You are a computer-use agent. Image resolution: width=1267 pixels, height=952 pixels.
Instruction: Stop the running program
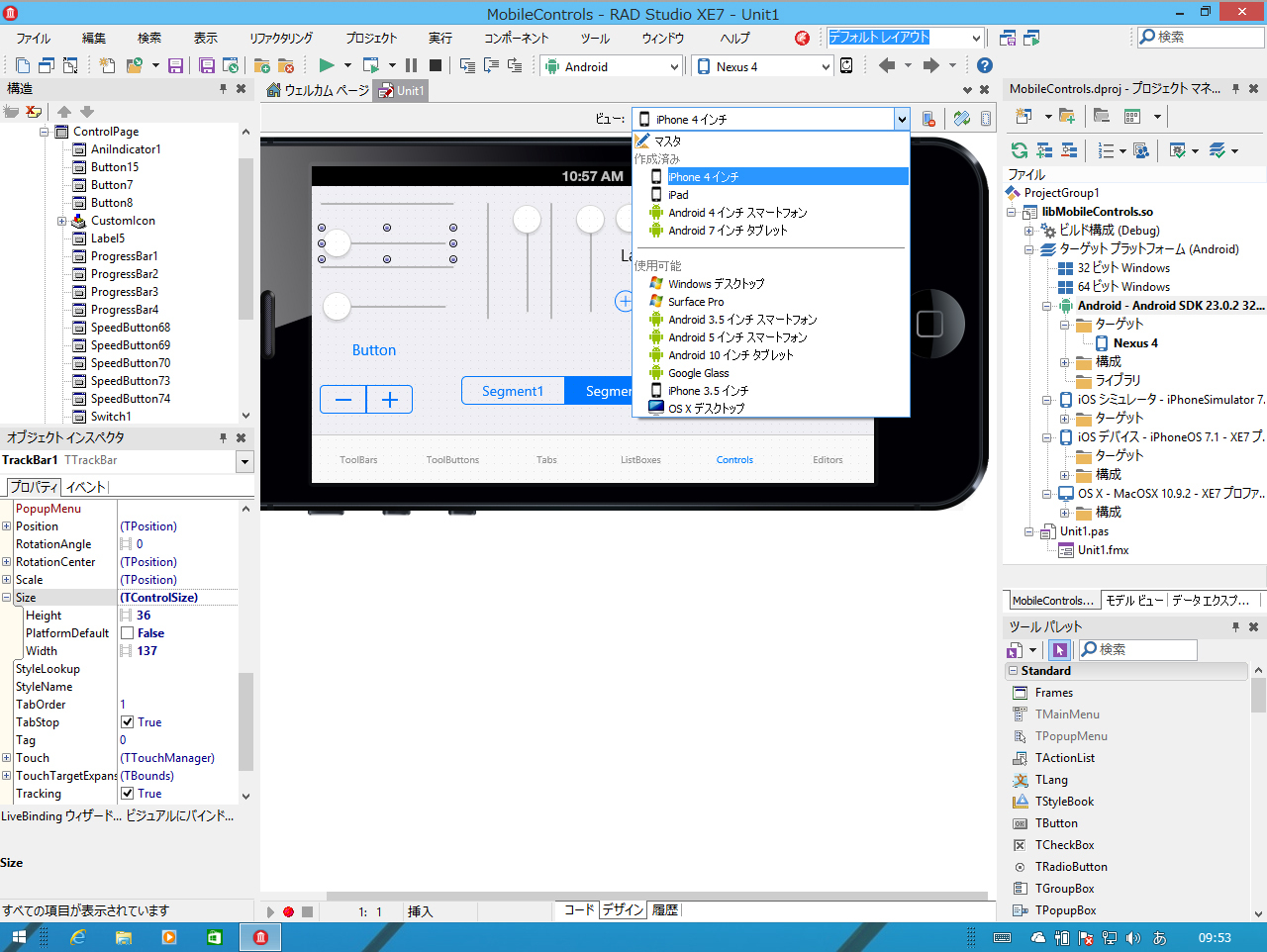click(x=436, y=66)
